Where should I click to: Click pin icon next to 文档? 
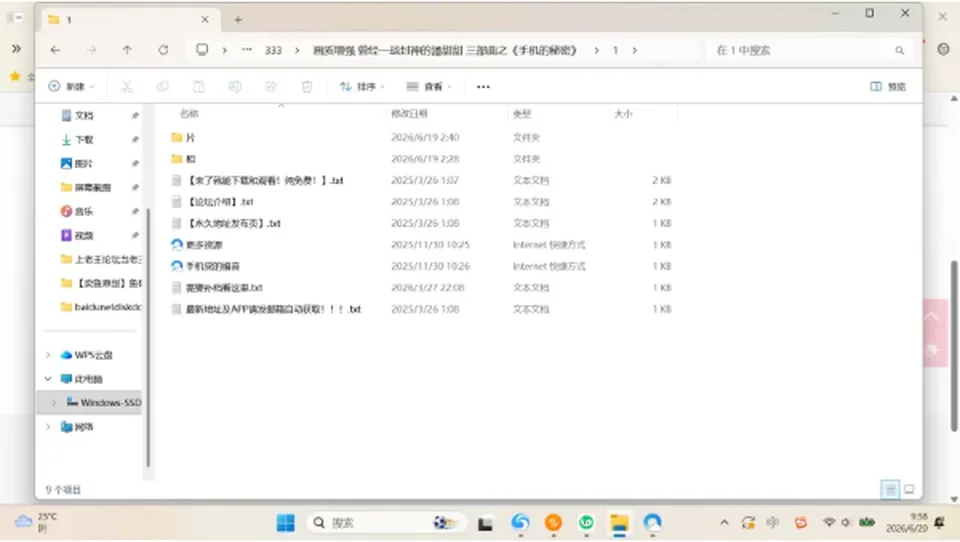point(135,115)
